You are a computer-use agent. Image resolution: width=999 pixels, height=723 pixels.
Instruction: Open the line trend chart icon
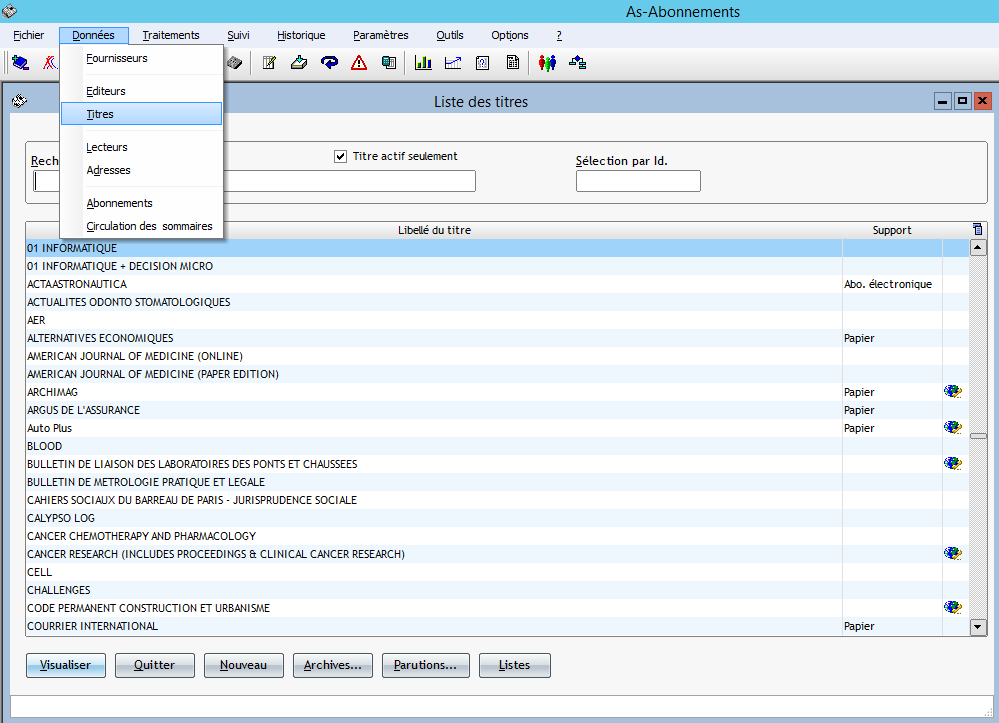[x=453, y=62]
